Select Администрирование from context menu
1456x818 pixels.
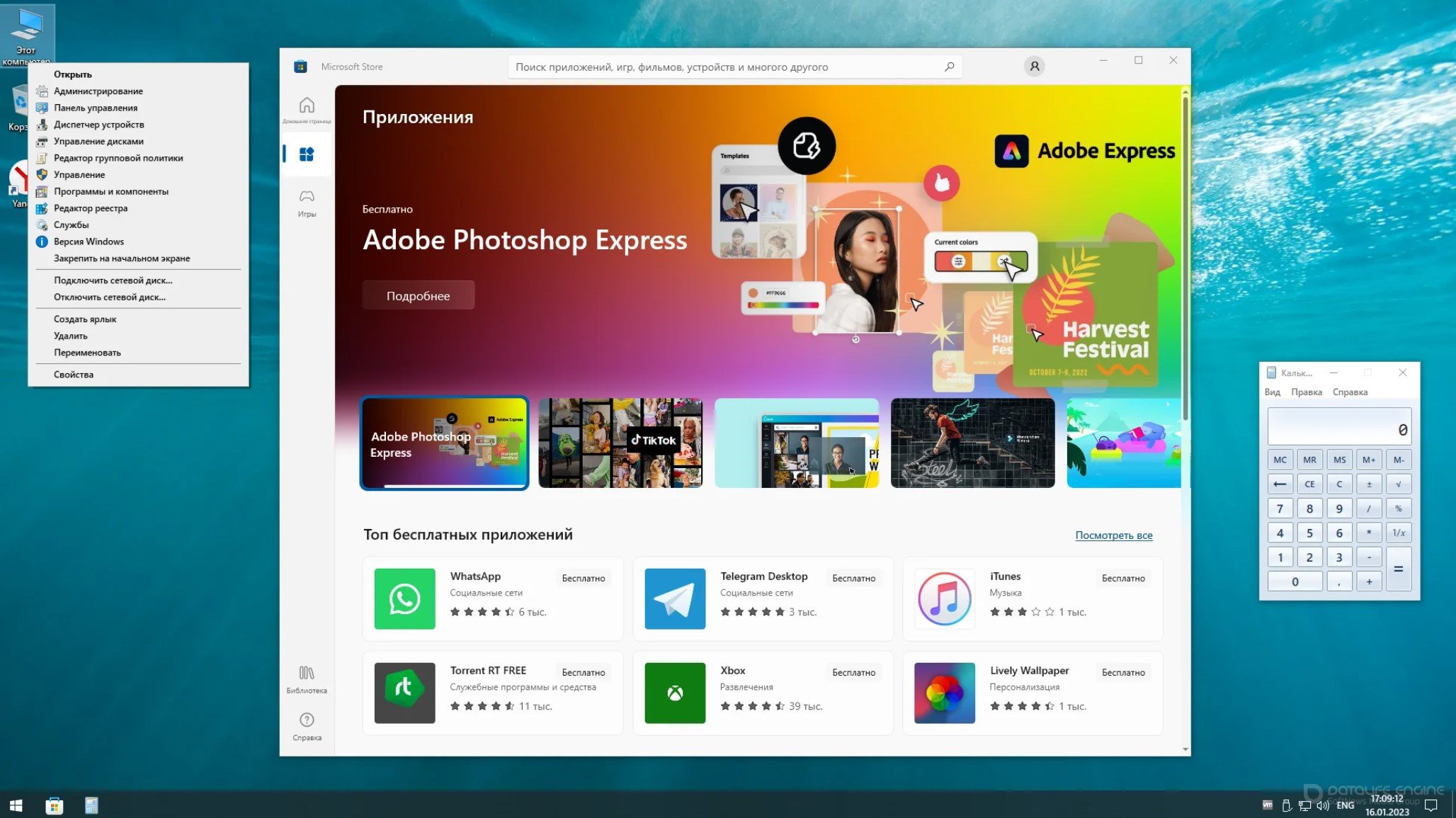tap(97, 90)
